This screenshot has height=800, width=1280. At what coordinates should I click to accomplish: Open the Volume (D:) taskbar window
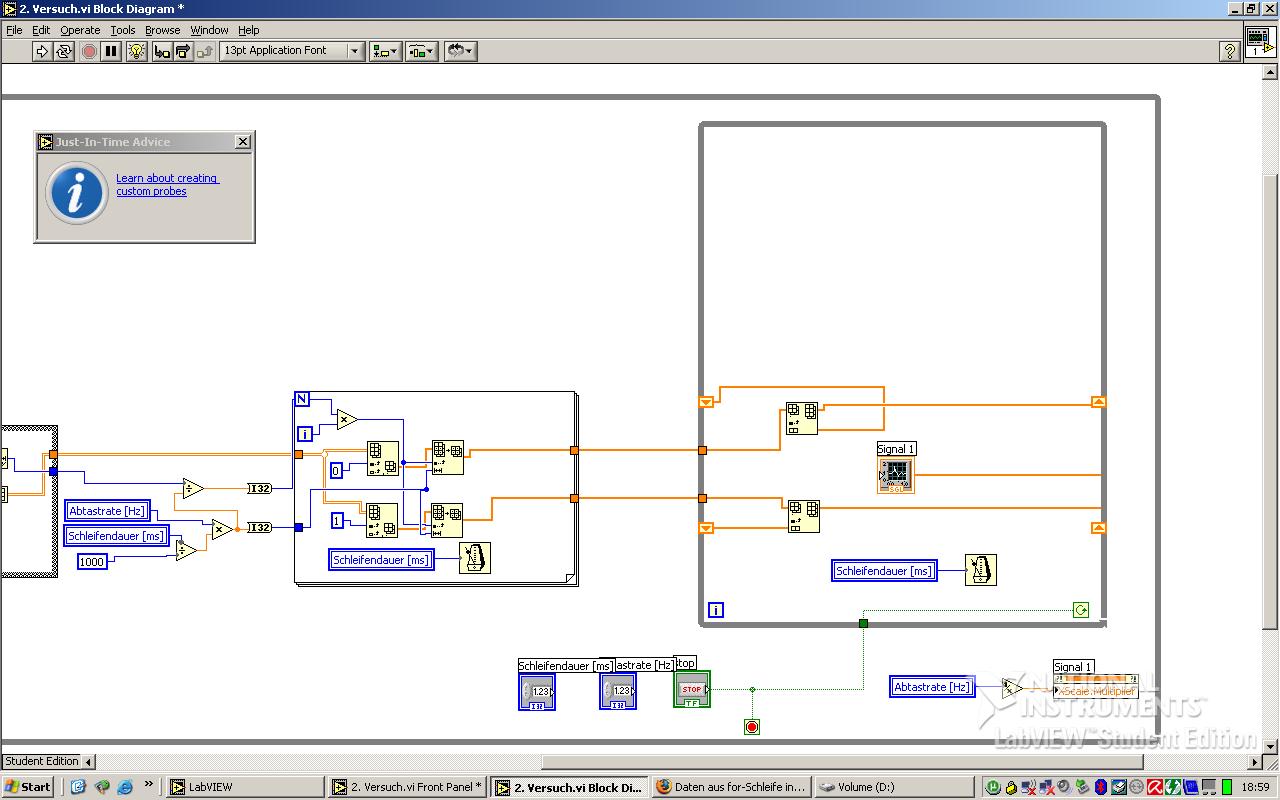click(892, 787)
